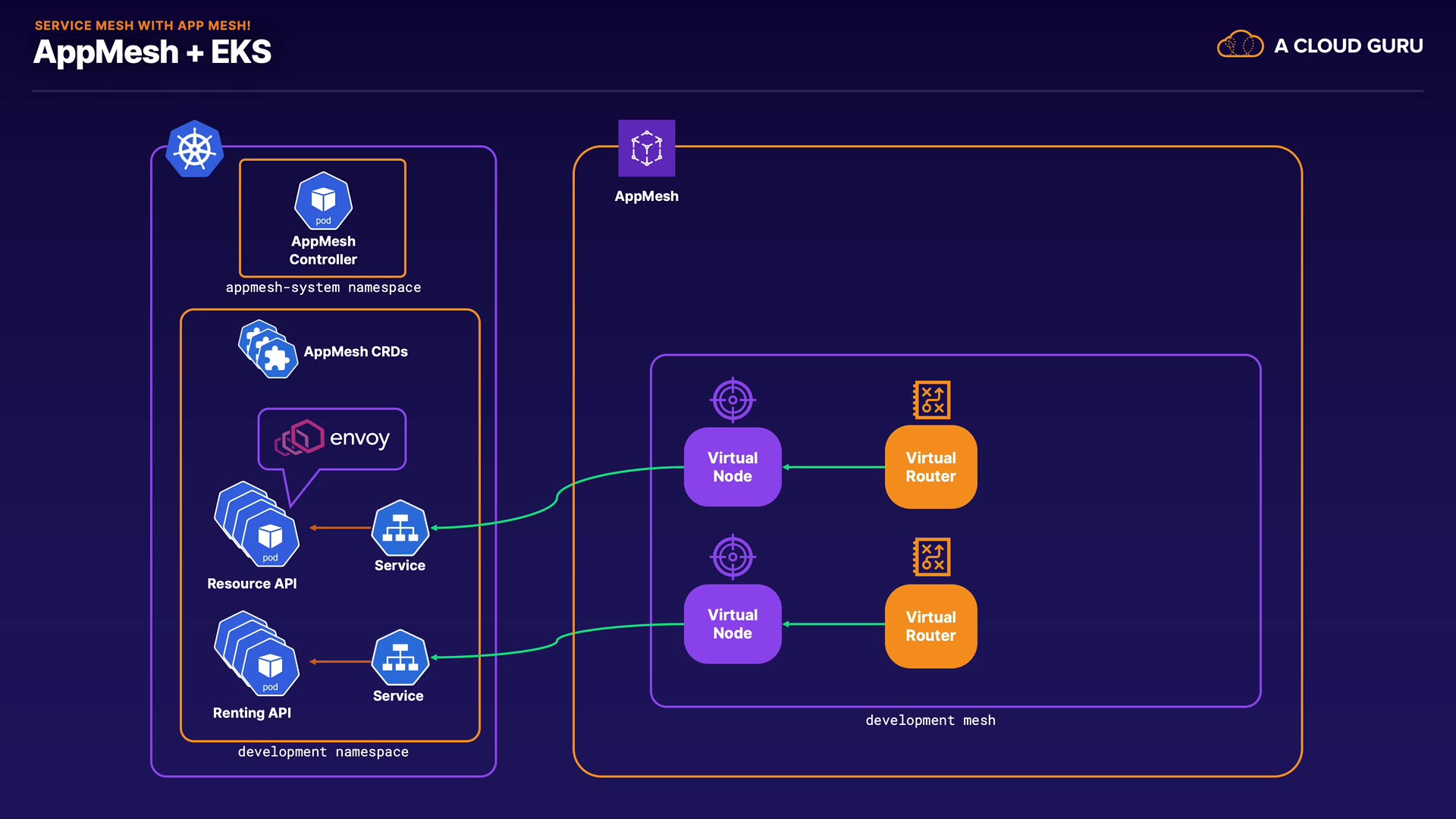Click the AppMesh purple cube icon
Viewport: 1456px width, 819px height.
coord(646,148)
